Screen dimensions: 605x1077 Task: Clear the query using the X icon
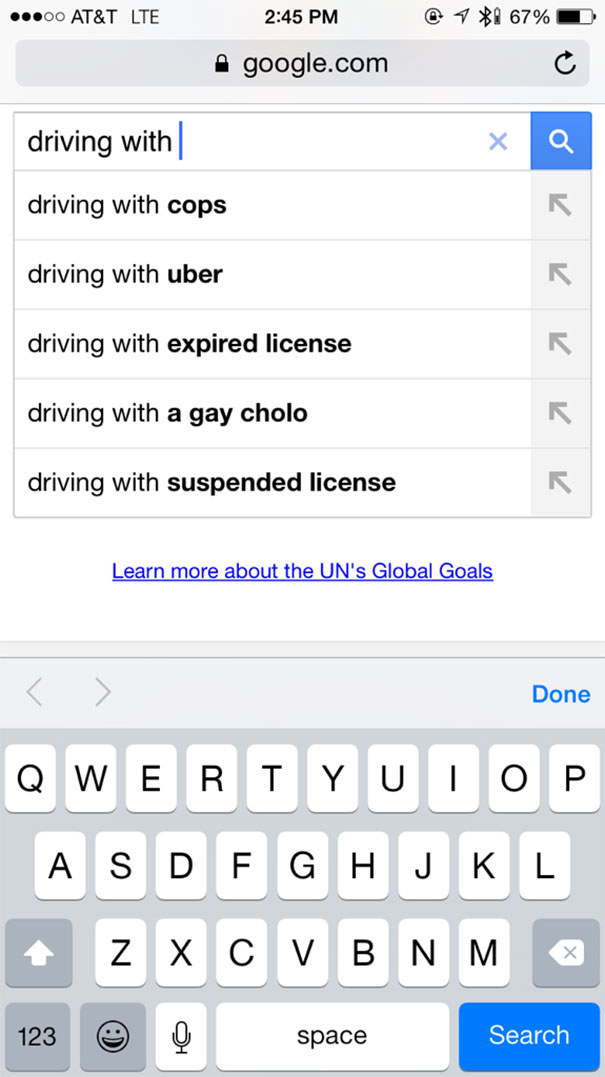pos(498,141)
